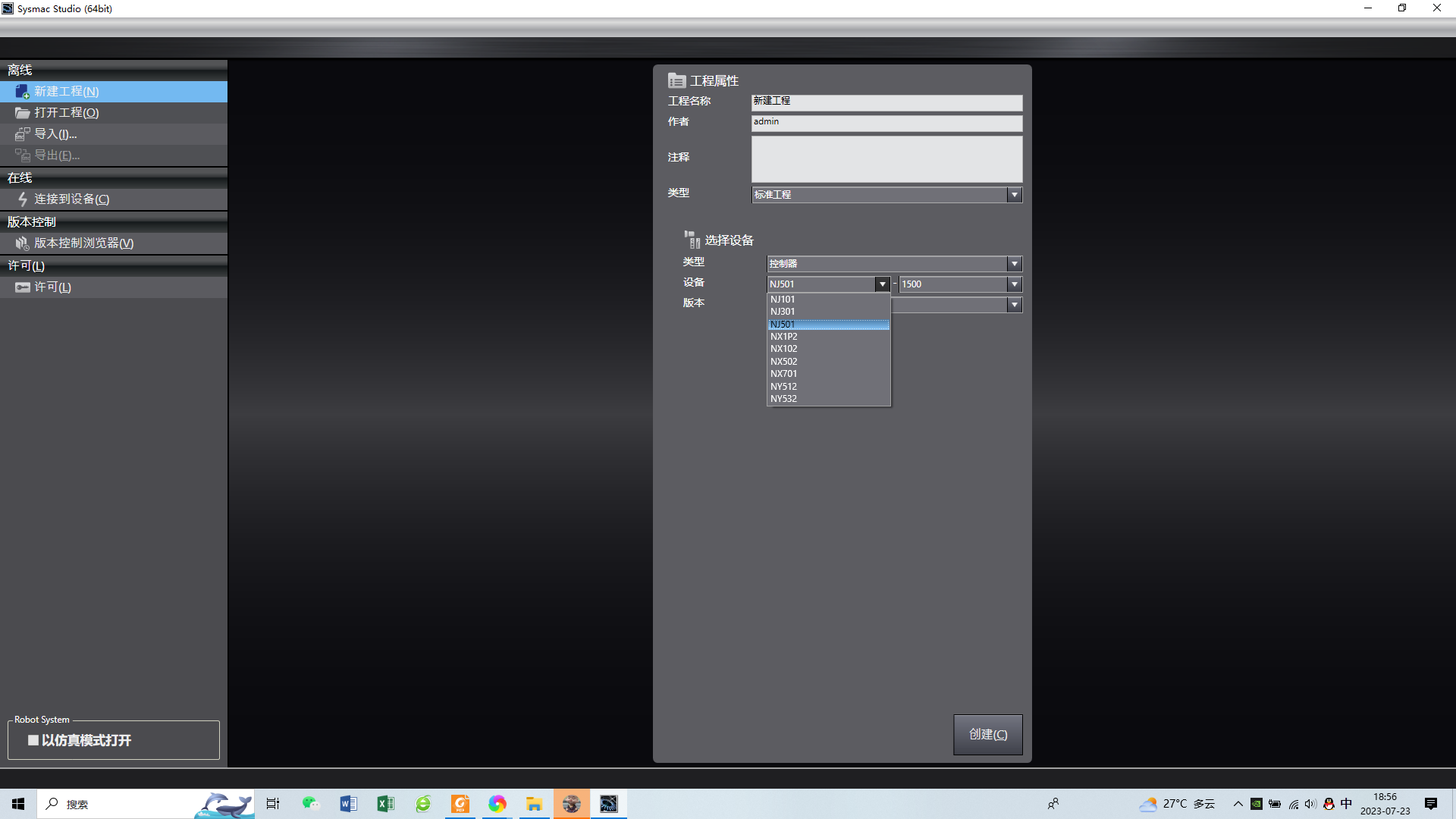
Task: Click the Import icon in sidebar
Action: (x=22, y=134)
